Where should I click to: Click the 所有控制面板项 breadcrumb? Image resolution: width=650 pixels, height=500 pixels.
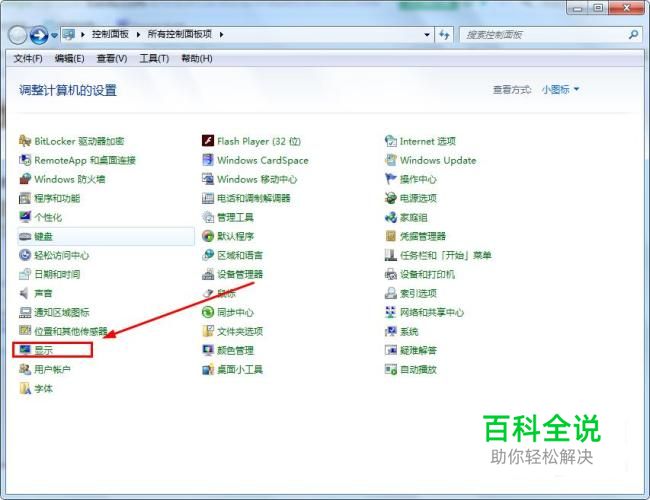click(x=179, y=34)
